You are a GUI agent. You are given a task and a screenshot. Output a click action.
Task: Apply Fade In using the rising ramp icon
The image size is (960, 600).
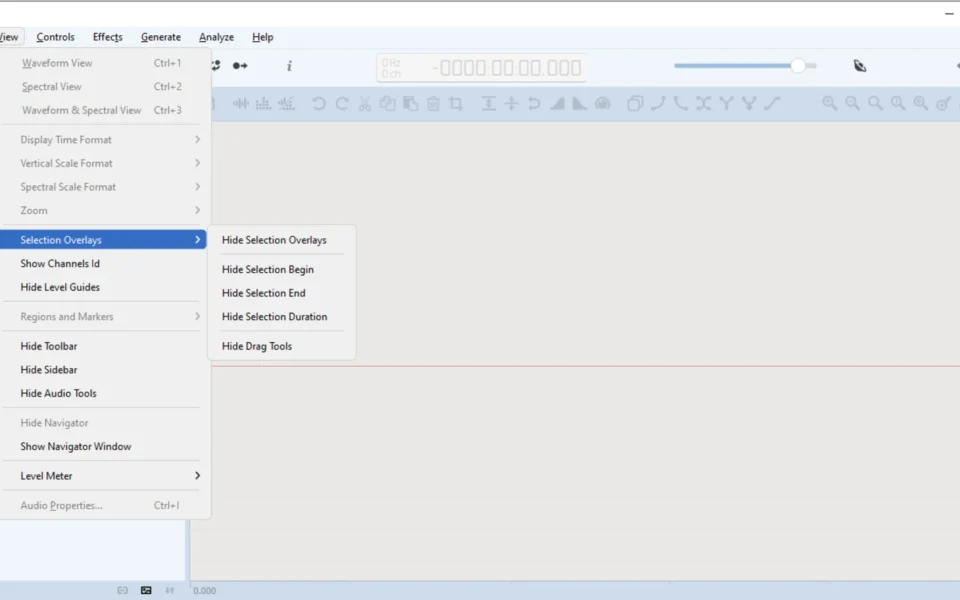click(557, 103)
